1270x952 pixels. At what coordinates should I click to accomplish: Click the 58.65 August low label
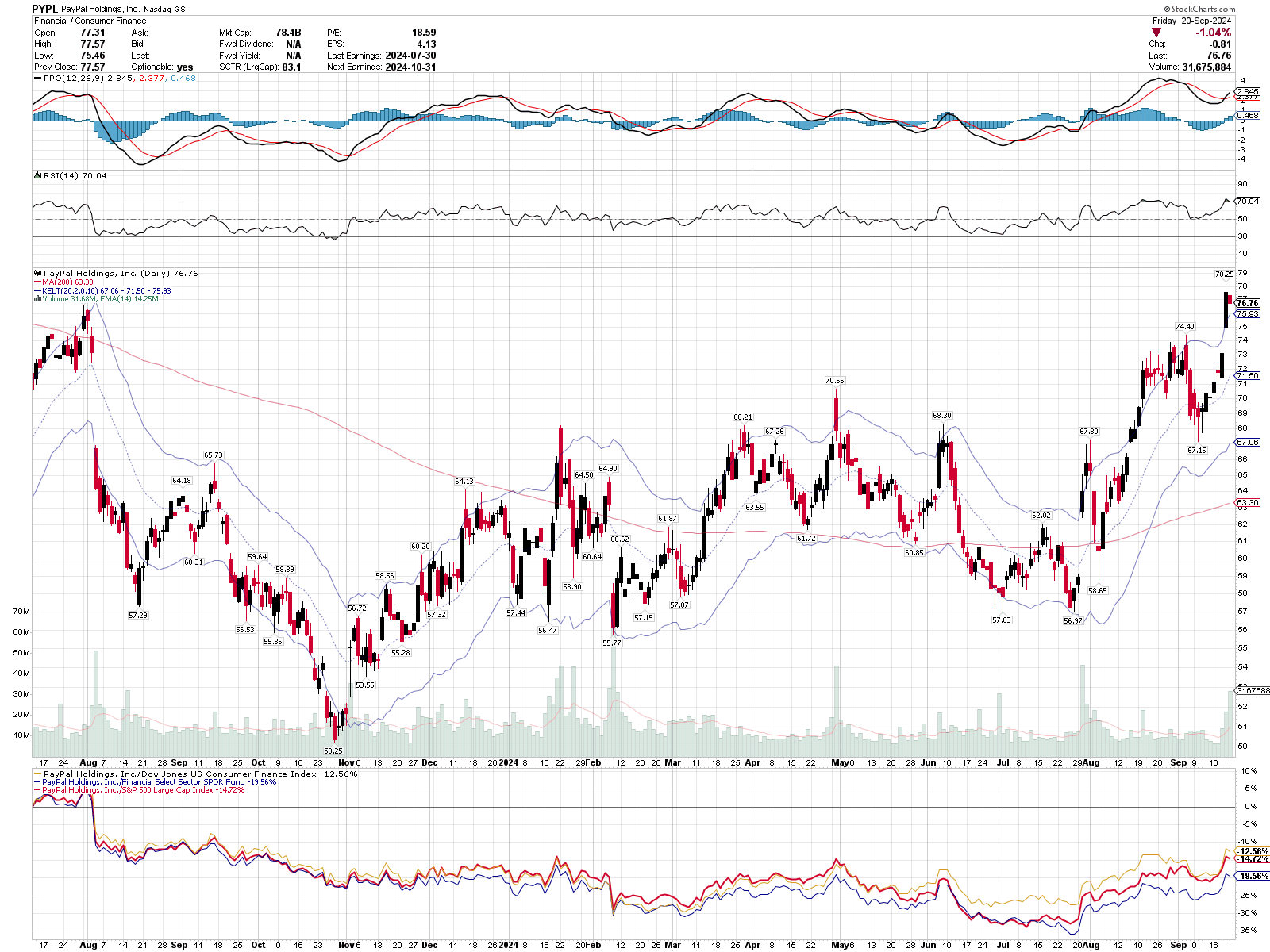(1098, 591)
